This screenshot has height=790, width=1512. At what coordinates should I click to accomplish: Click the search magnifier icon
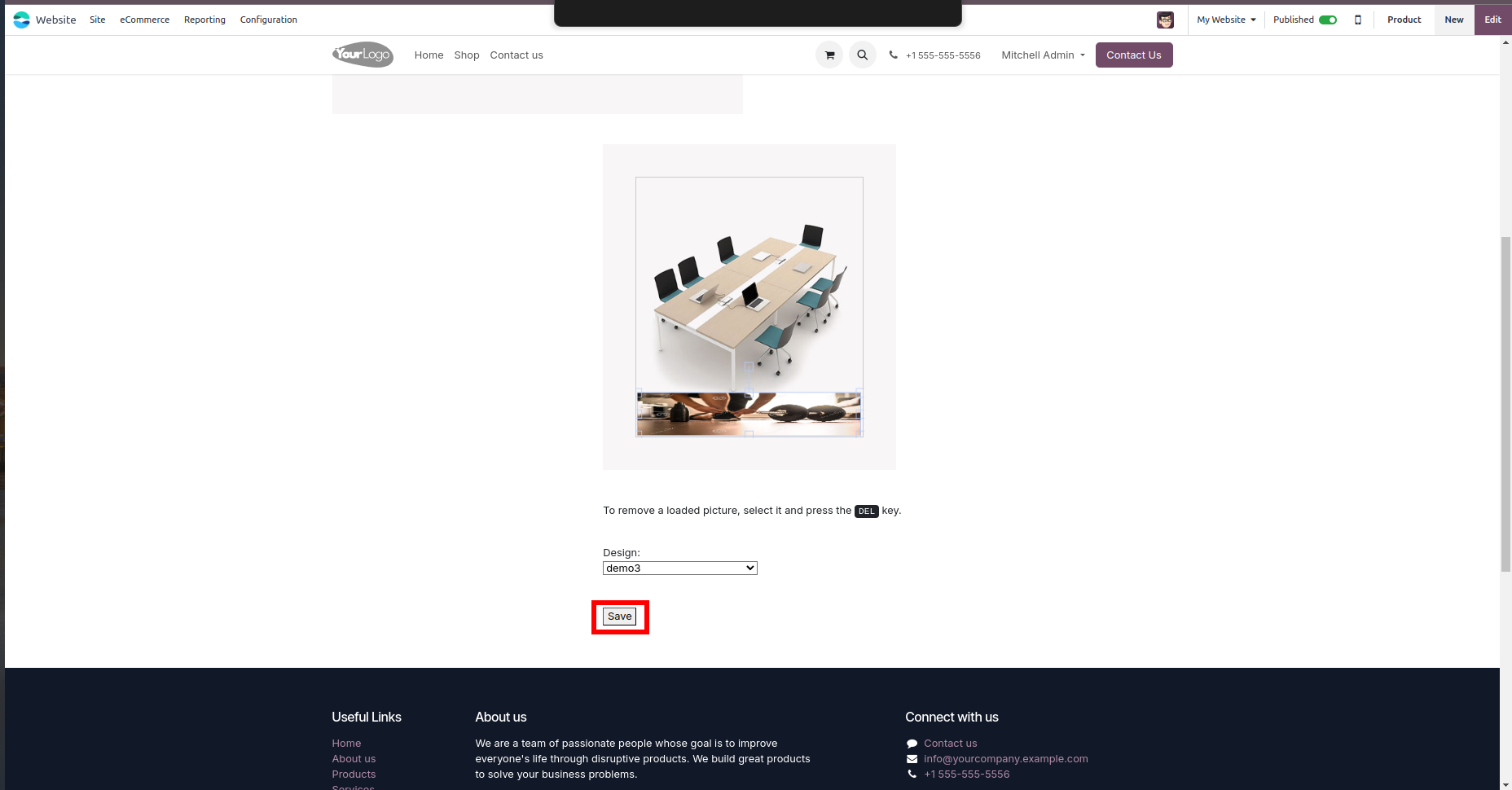coord(862,55)
